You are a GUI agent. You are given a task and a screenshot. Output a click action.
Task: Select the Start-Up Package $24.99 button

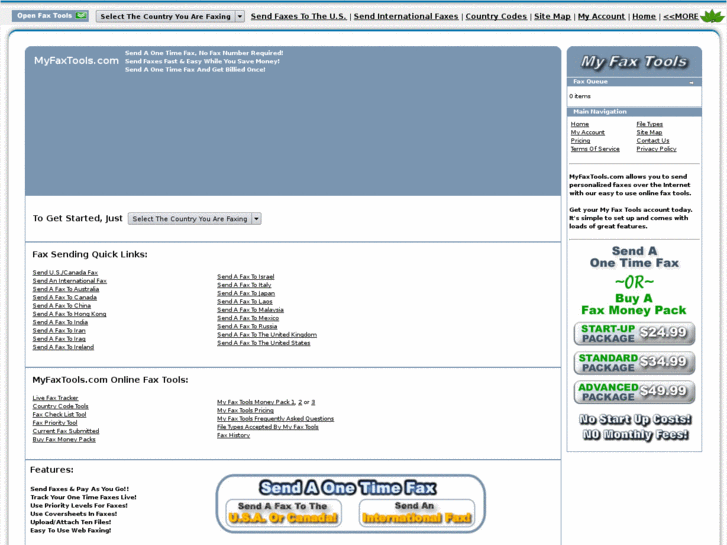pyautogui.click(x=634, y=333)
